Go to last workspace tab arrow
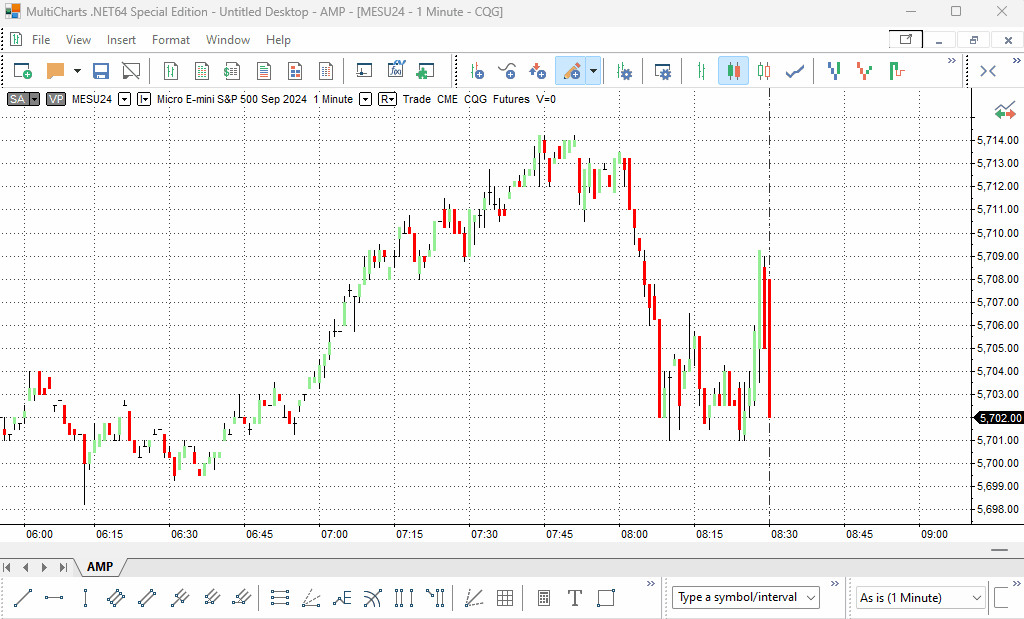This screenshot has width=1024, height=619. 63,567
